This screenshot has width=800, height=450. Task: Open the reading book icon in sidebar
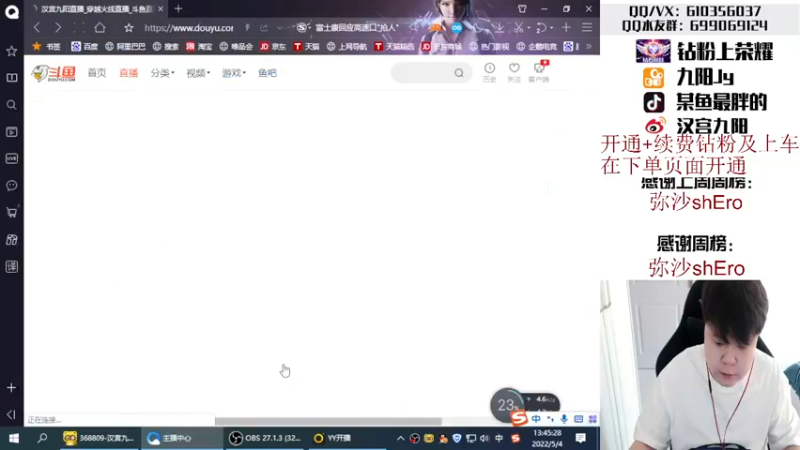[x=12, y=78]
